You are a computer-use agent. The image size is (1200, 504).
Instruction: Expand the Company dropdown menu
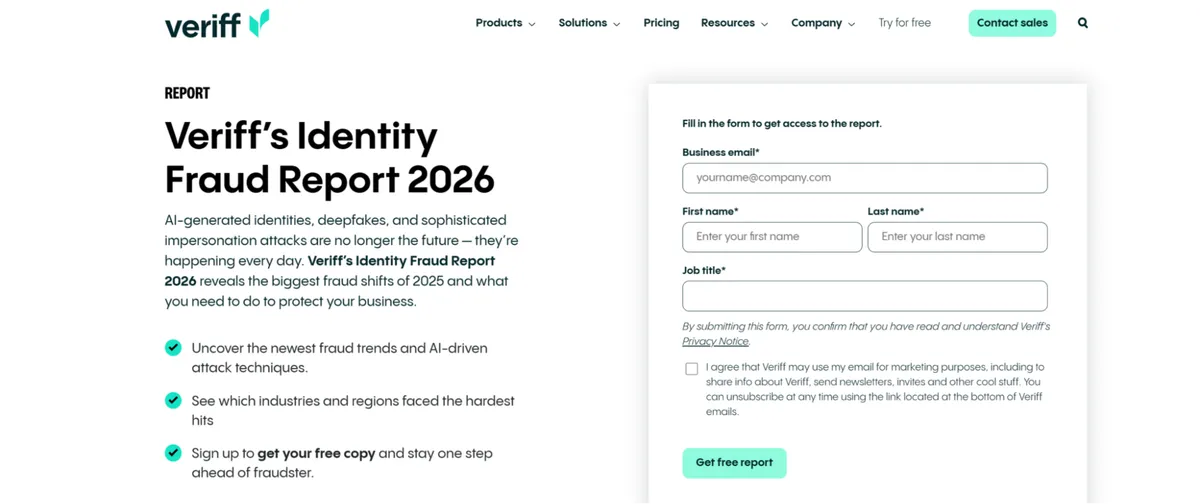tap(823, 23)
